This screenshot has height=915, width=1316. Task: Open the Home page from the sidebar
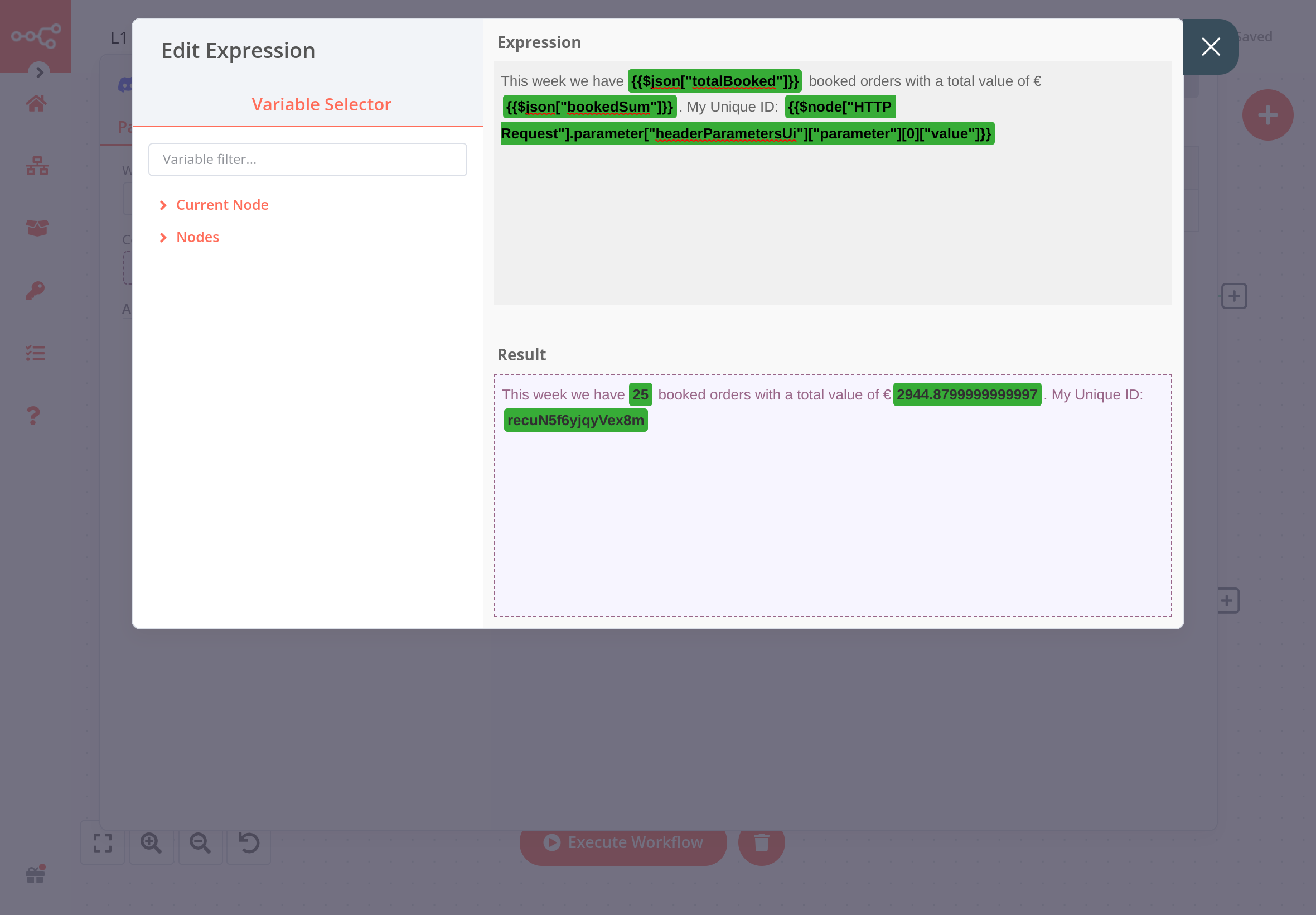click(36, 103)
